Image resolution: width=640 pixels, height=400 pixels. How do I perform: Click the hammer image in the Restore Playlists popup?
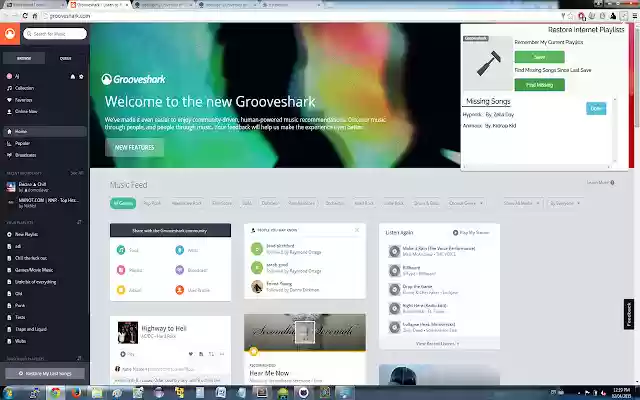click(x=488, y=63)
